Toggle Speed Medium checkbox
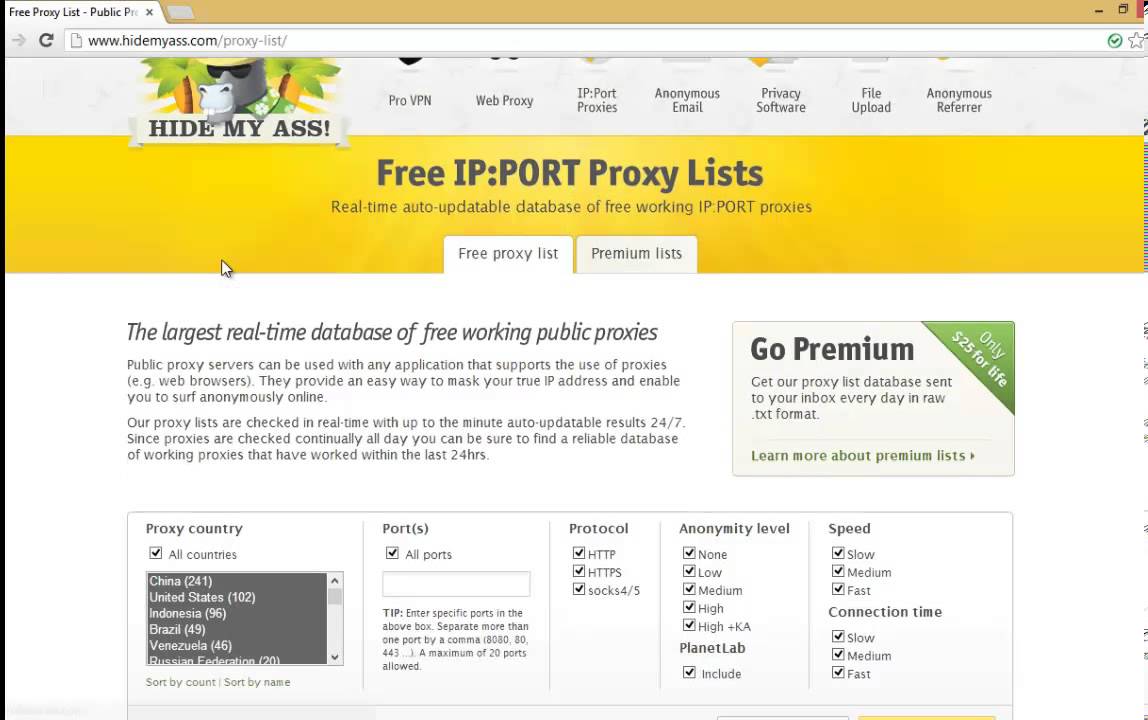This screenshot has width=1148, height=720. coord(838,571)
